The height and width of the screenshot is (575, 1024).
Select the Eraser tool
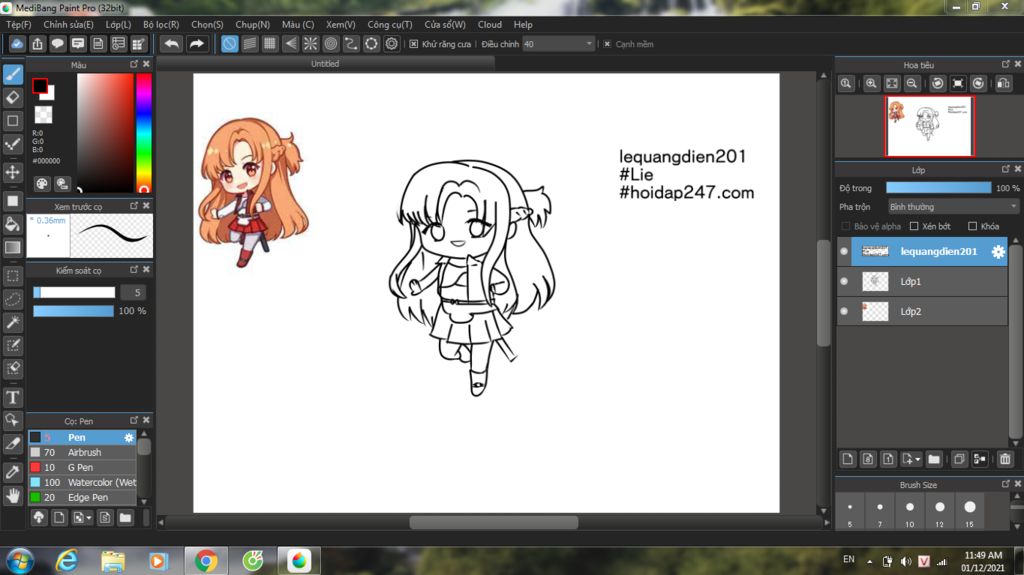point(12,97)
